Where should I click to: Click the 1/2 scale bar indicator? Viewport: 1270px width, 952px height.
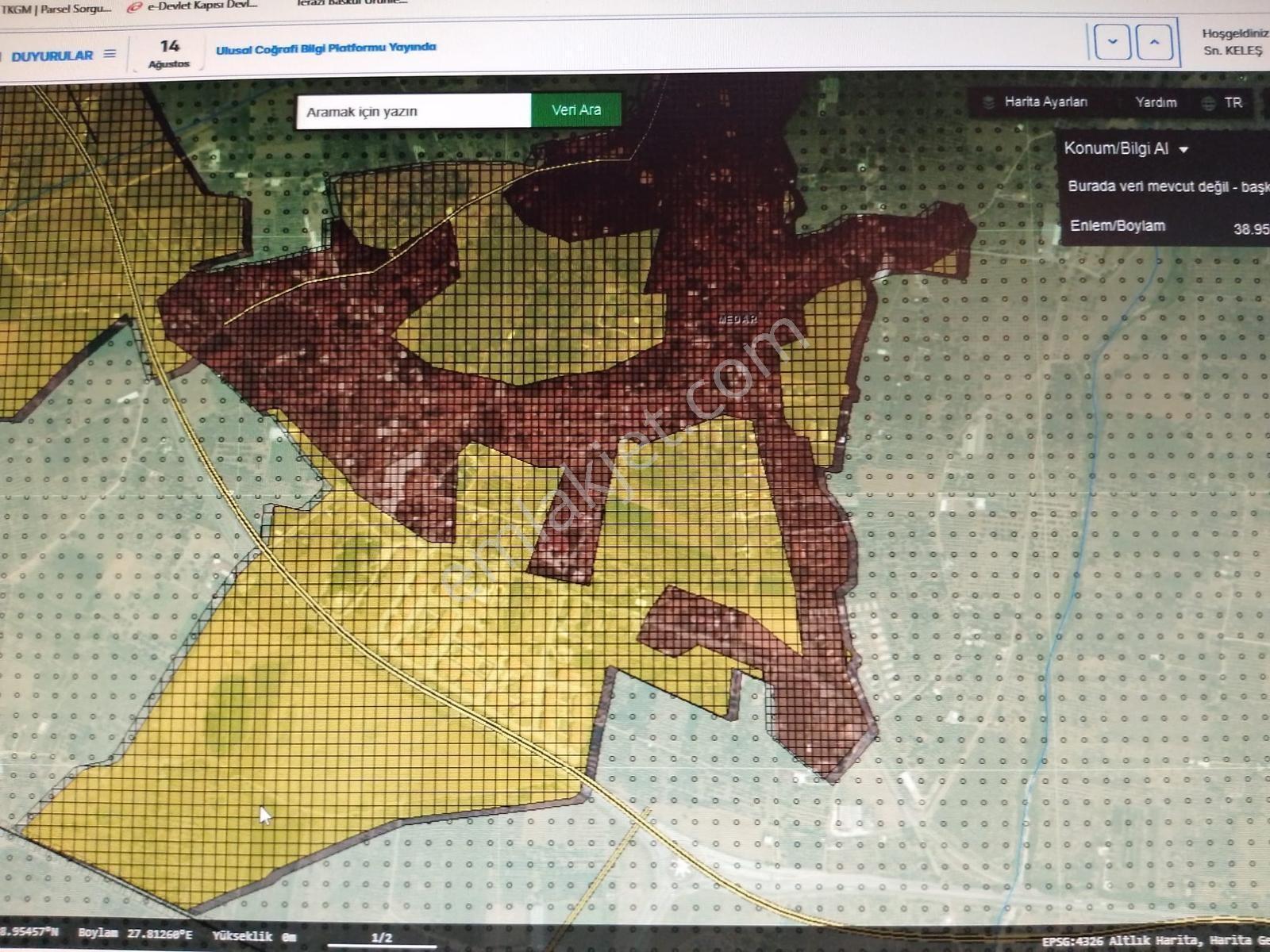(x=382, y=939)
